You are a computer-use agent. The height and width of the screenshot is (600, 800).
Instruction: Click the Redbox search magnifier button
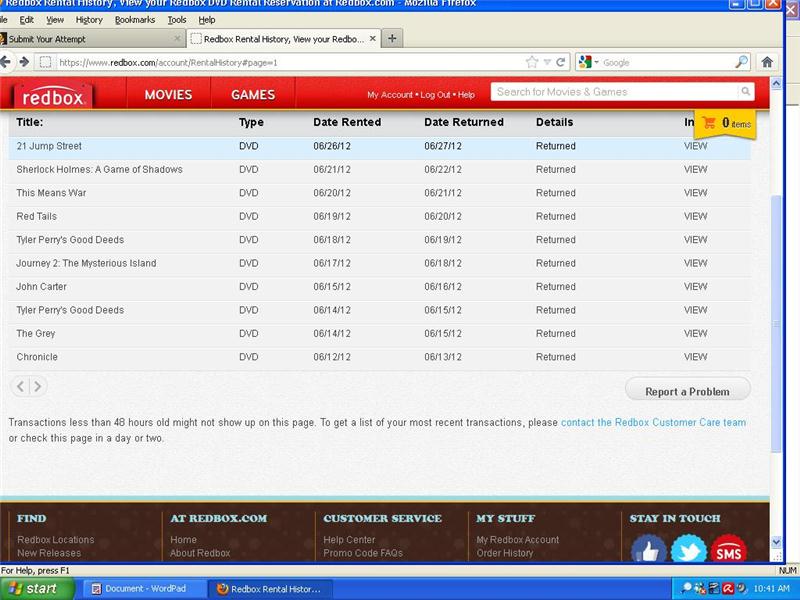click(745, 91)
